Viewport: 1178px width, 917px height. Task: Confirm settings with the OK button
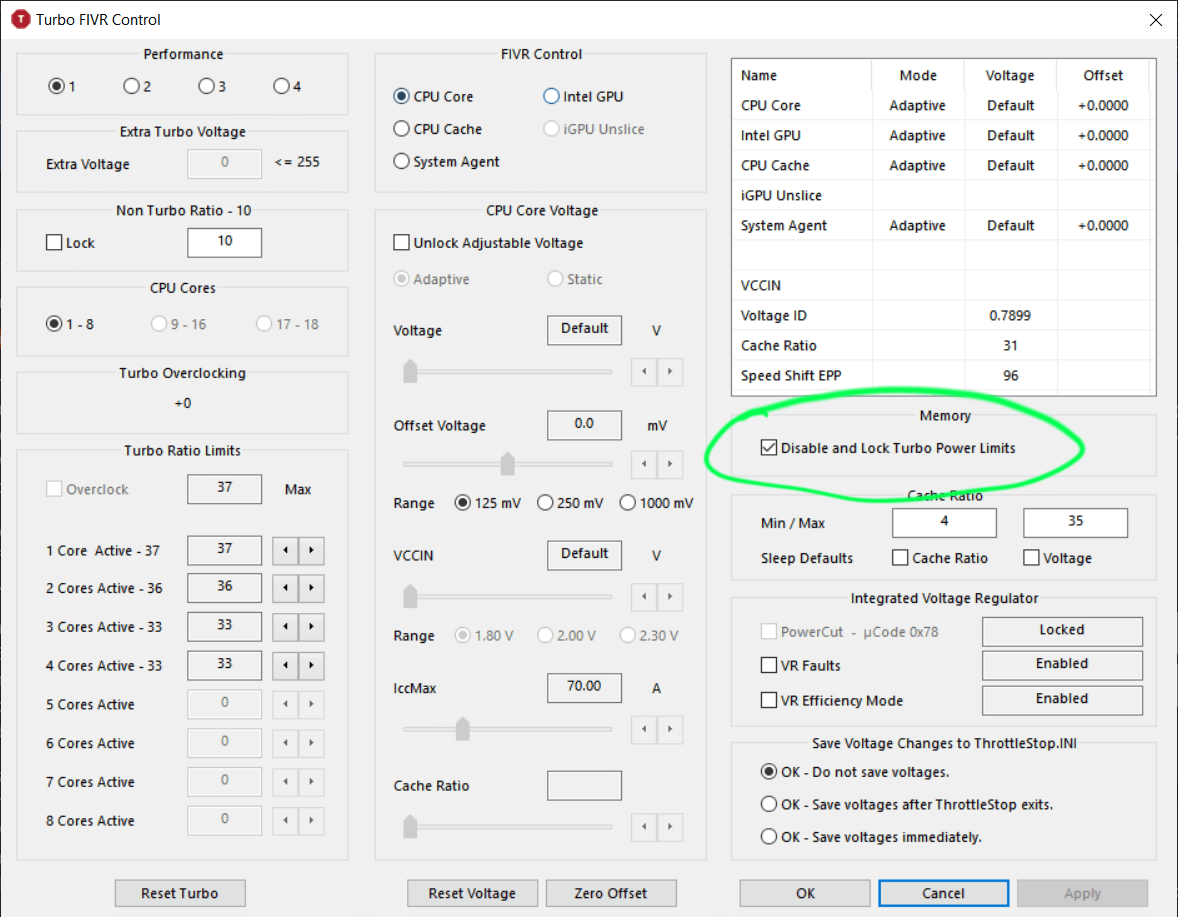pos(805,893)
